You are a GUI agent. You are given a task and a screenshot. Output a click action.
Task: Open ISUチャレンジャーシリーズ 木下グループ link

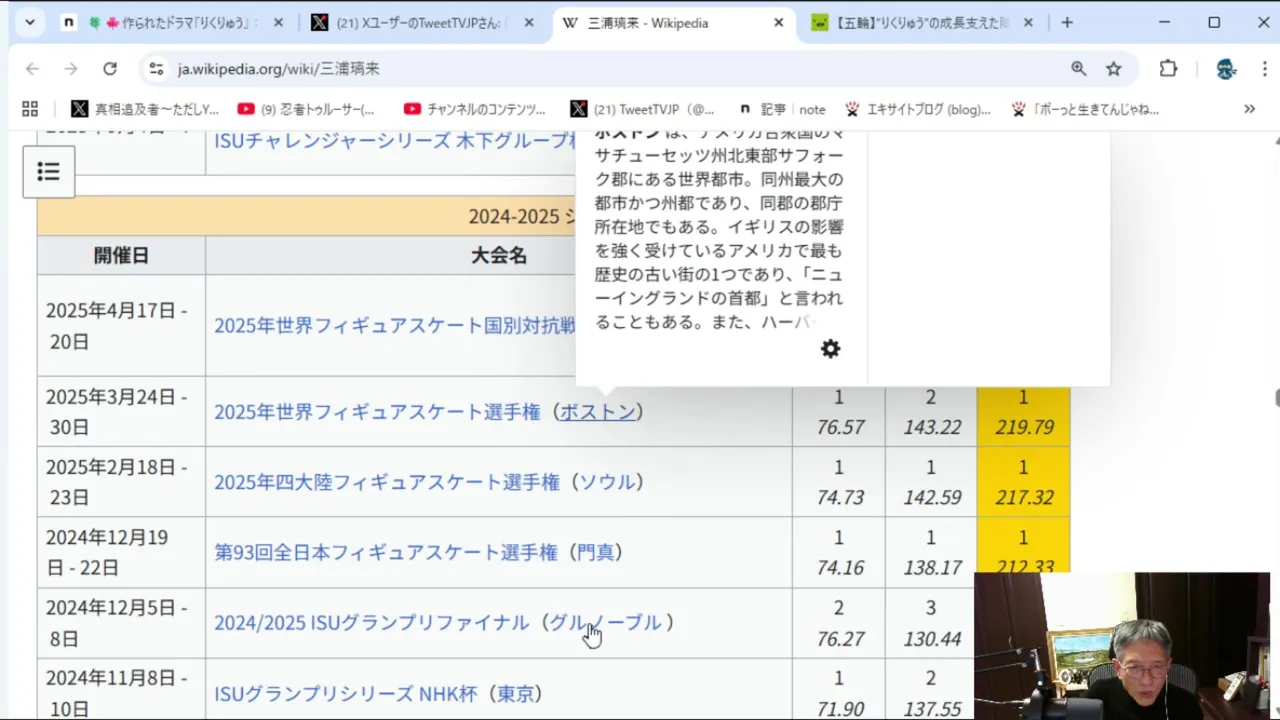pyautogui.click(x=395, y=141)
